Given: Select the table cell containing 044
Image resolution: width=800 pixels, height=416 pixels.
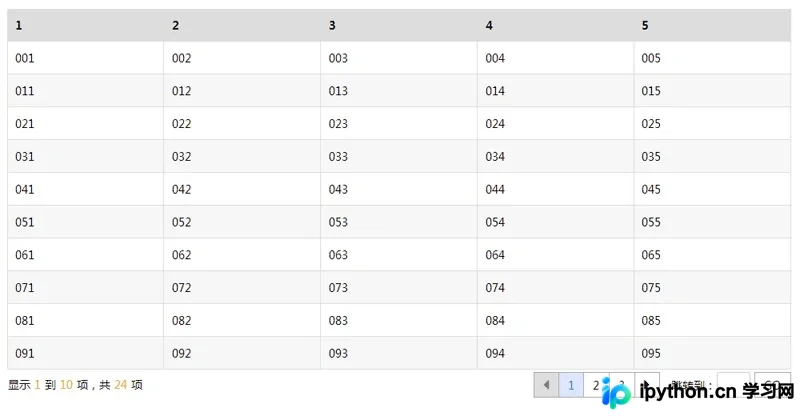Looking at the screenshot, I should [x=556, y=189].
